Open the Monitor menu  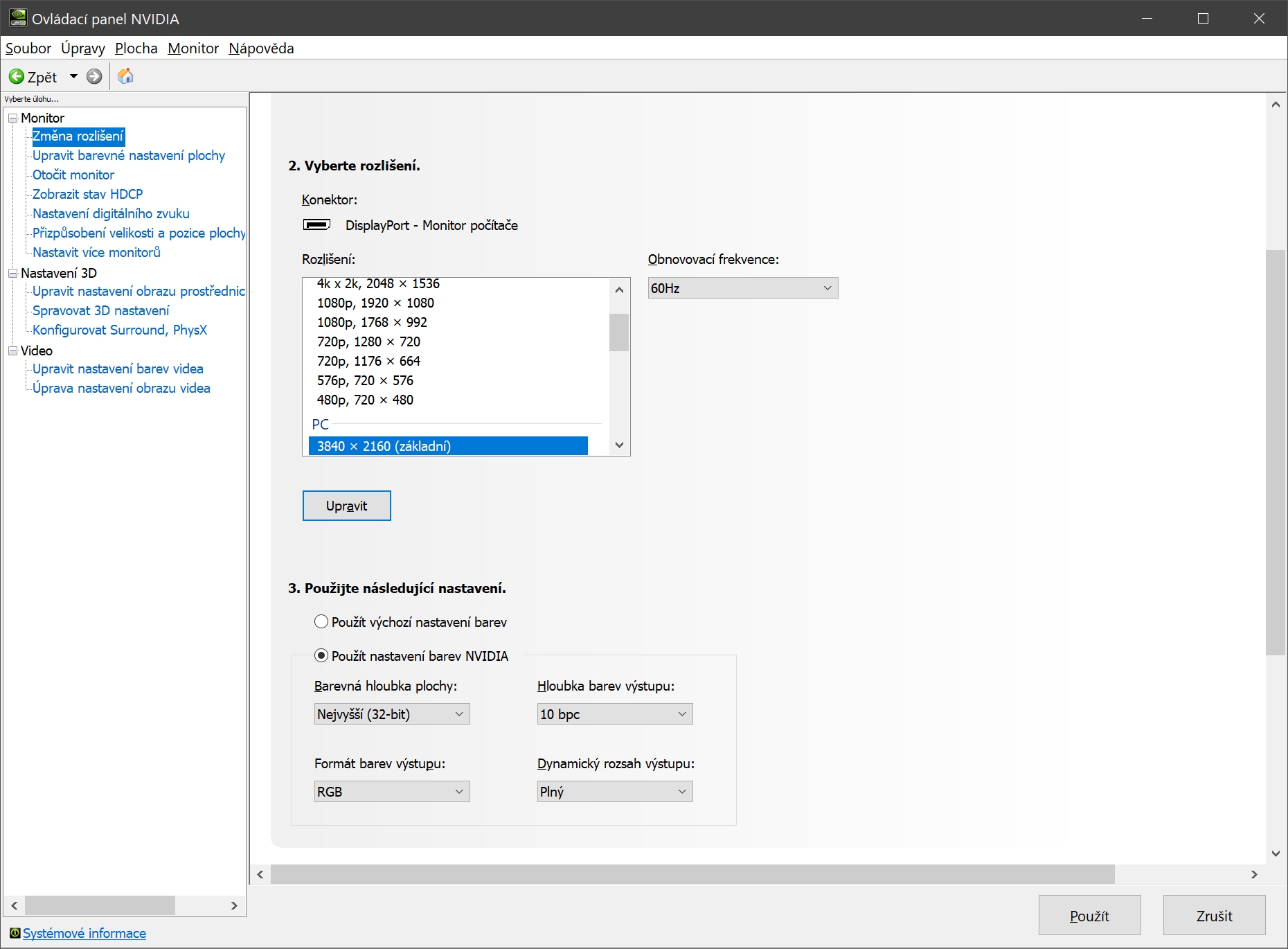(x=193, y=48)
